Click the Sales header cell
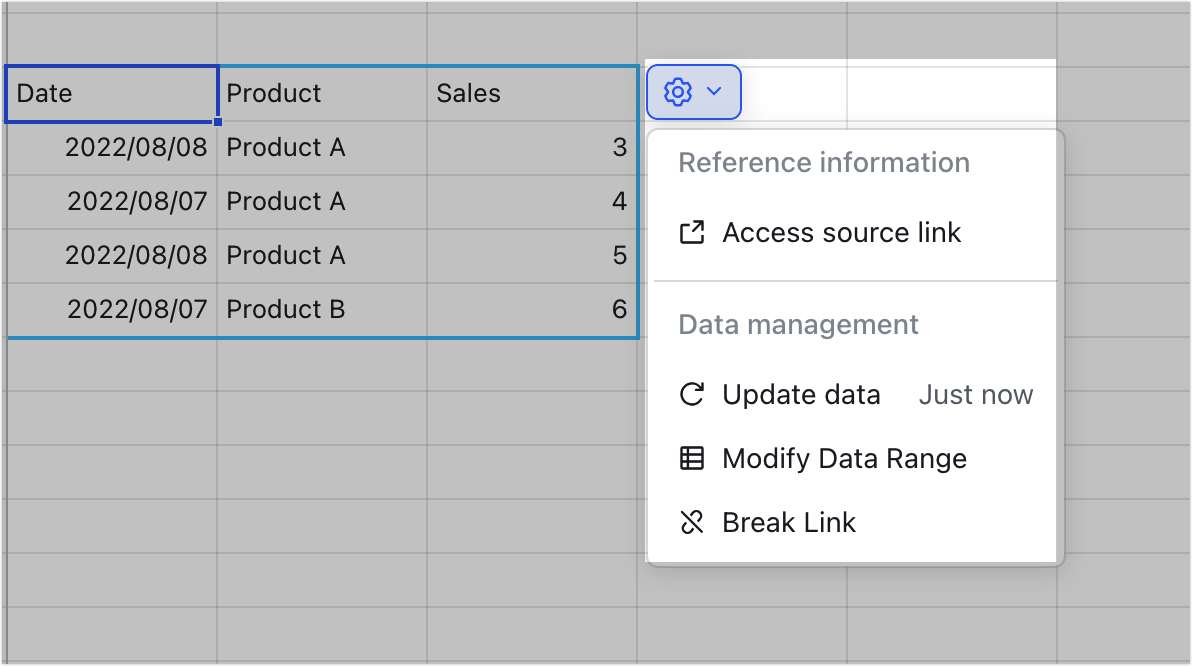The image size is (1192, 666). click(530, 93)
